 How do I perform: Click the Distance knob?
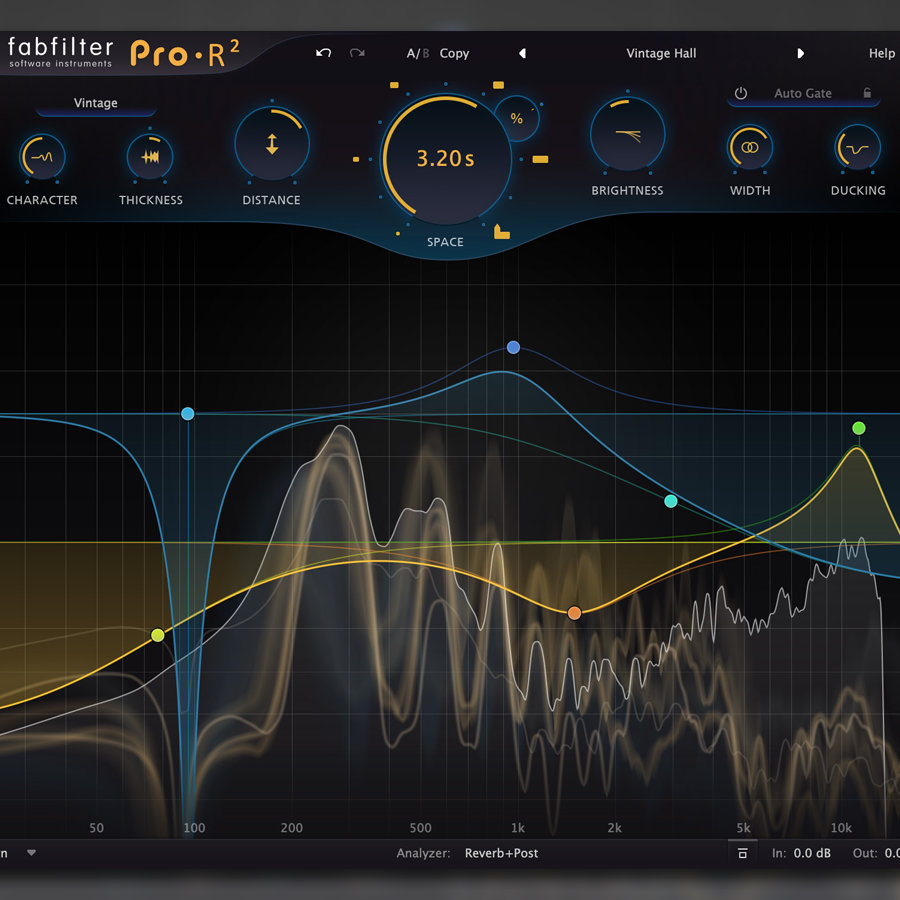point(272,143)
